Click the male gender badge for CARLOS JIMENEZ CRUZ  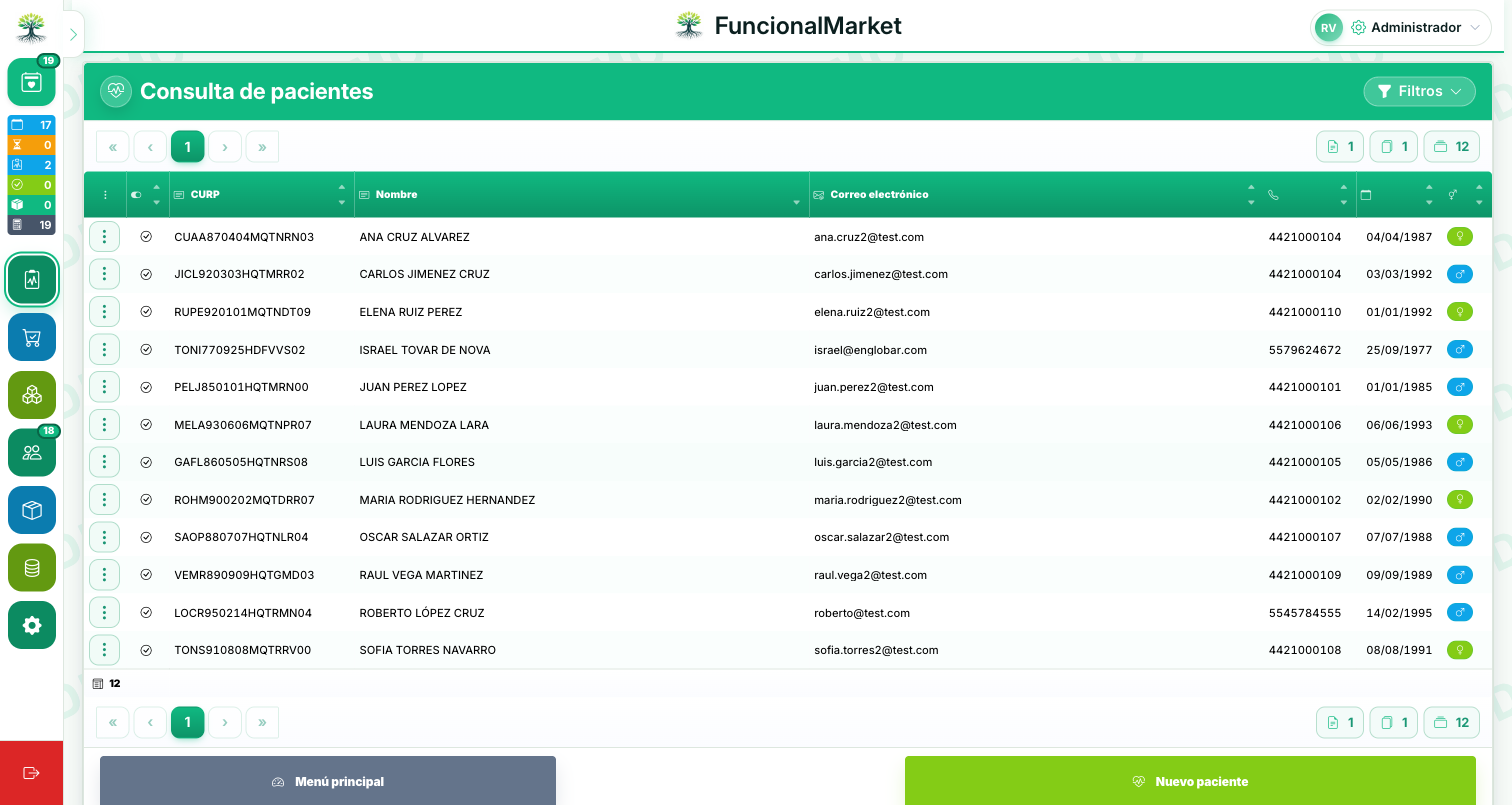[x=1460, y=274]
